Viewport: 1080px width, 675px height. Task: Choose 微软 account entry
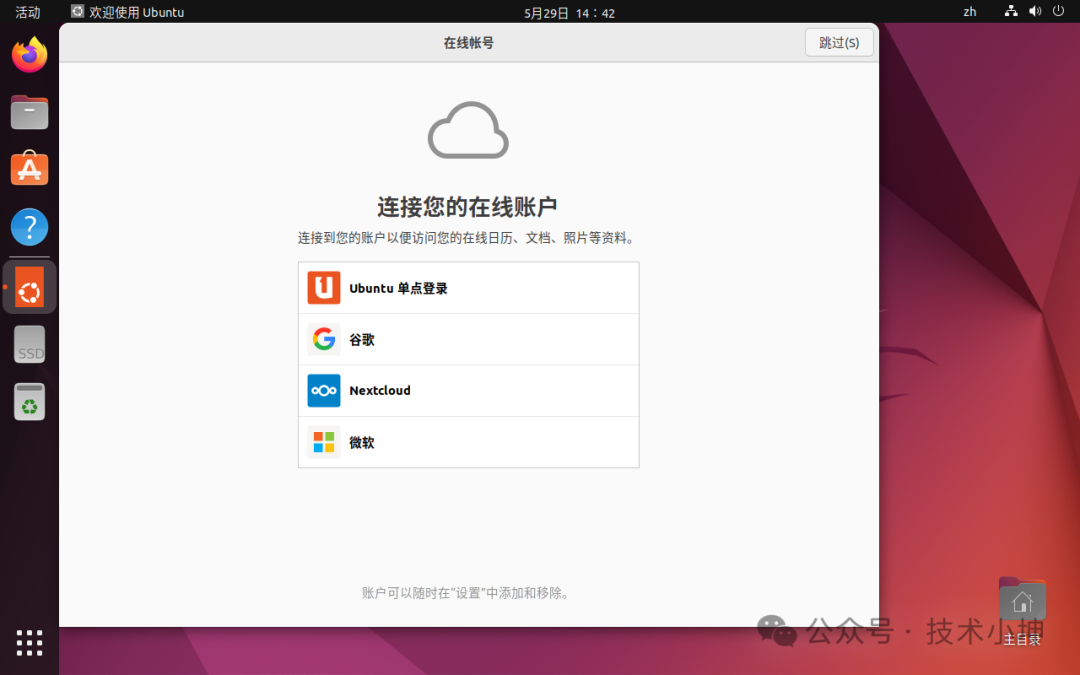pos(468,442)
